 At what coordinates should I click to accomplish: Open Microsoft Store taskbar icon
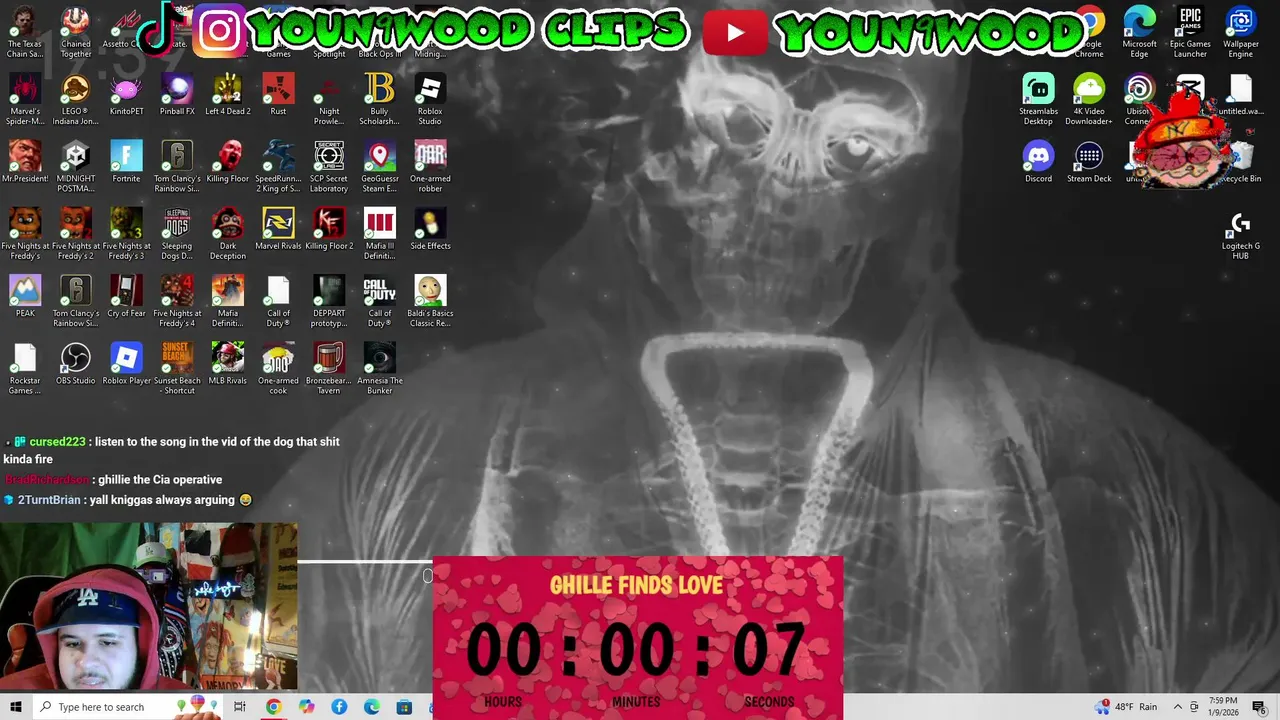(404, 707)
